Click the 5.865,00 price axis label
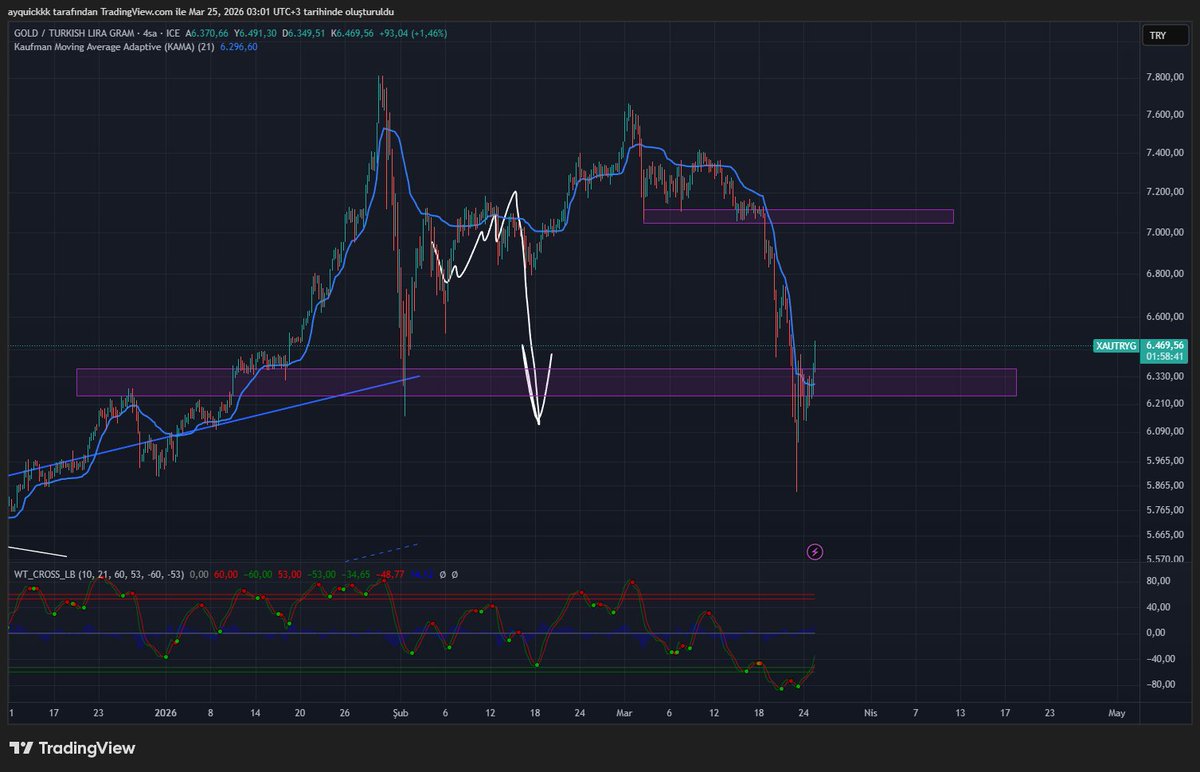This screenshot has height=772, width=1200. [1163, 486]
